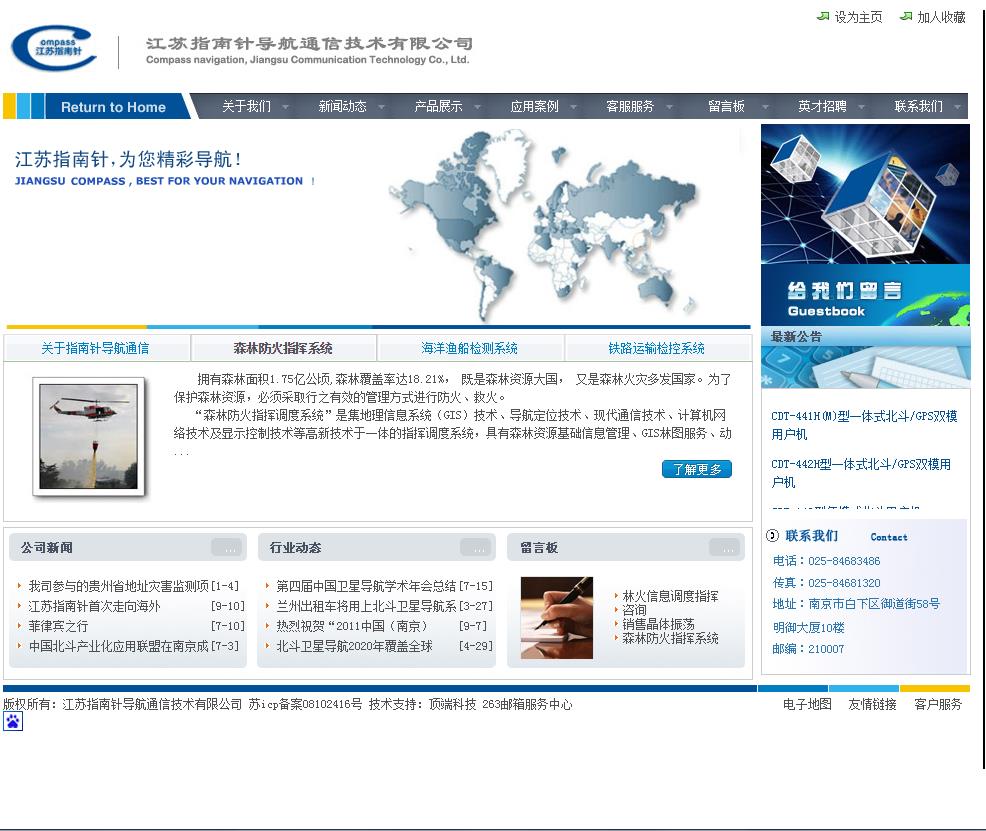Switch to the 森林防火指挥系统 tab

tap(283, 348)
